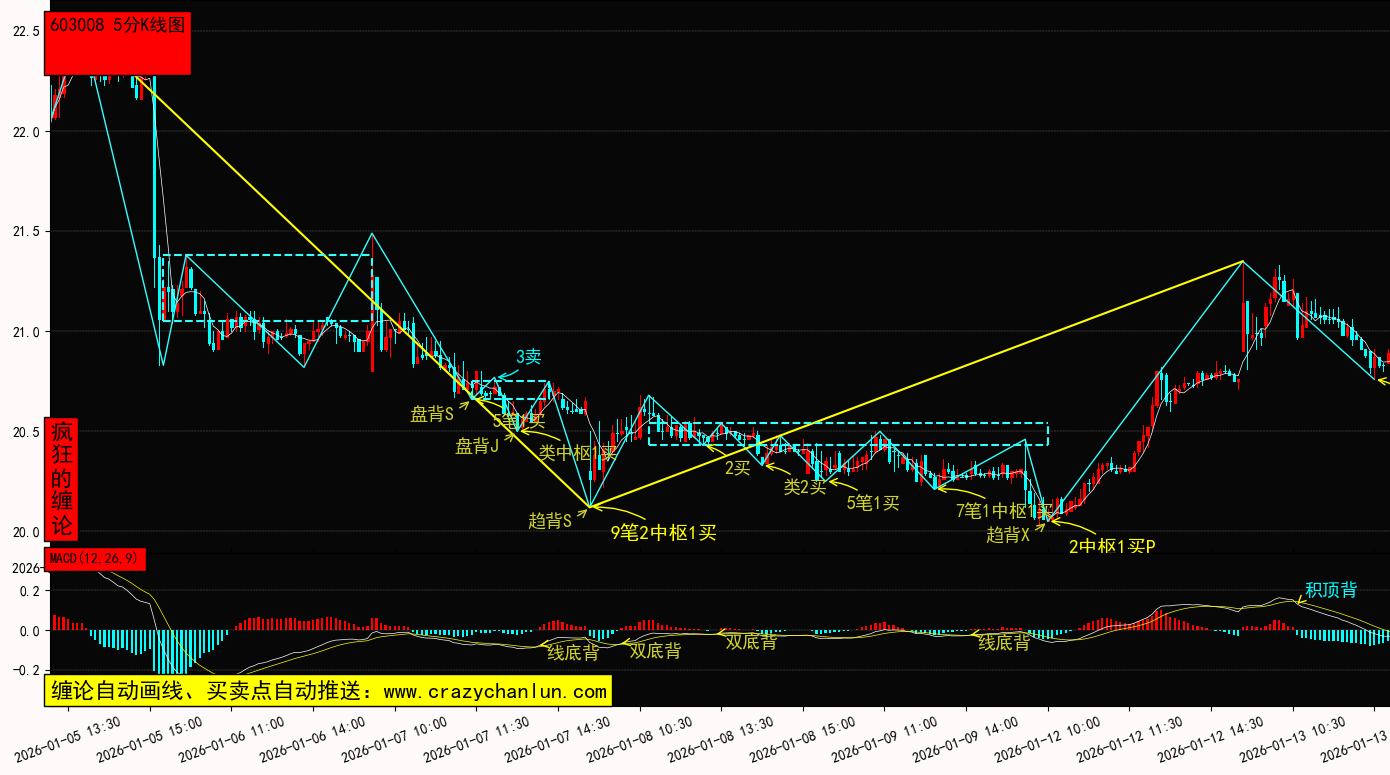Viewport: 1390px width, 775px height.
Task: Select the 2中枢1买P buy label
Action: [x=1112, y=546]
